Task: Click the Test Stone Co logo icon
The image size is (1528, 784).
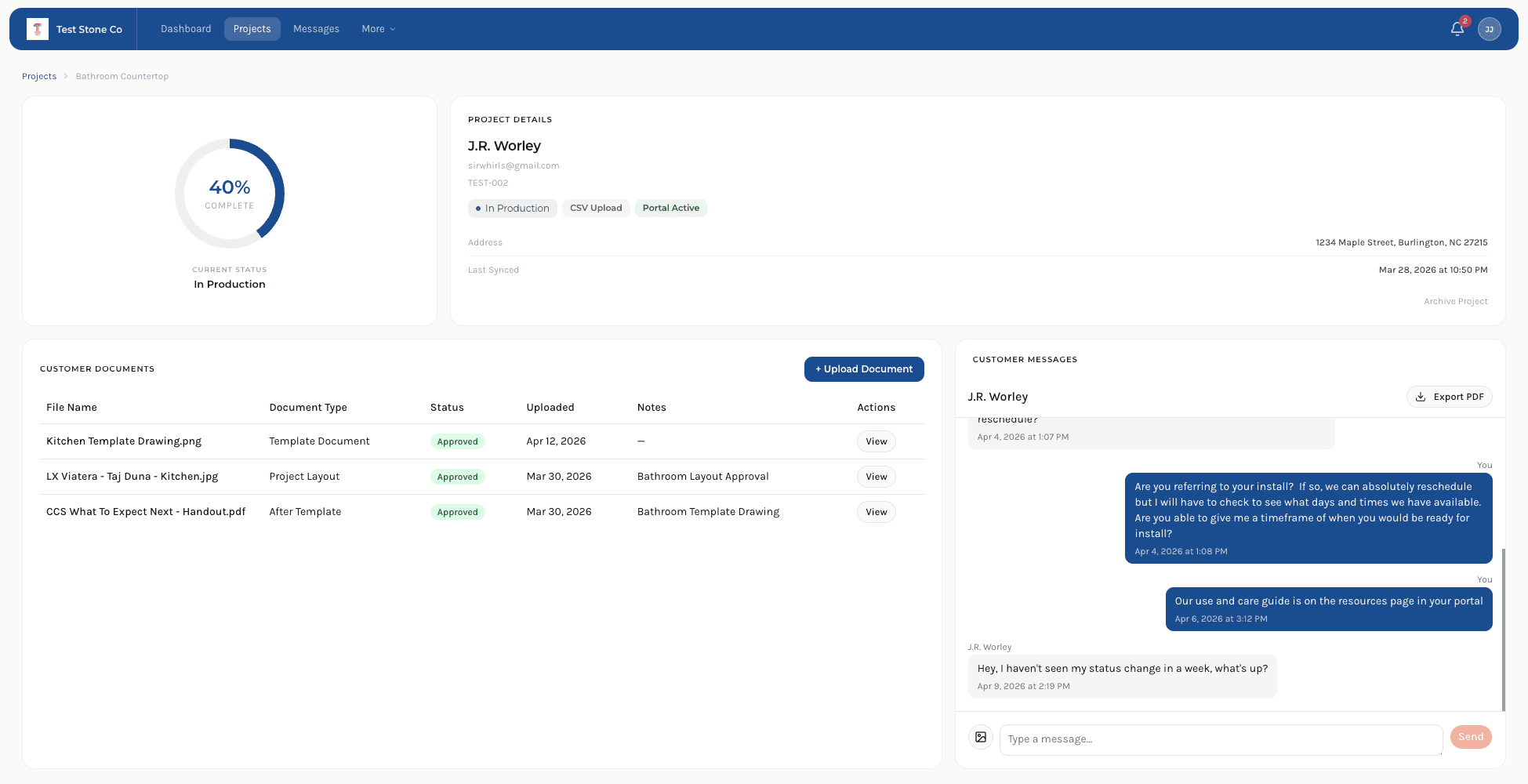Action: point(37,29)
